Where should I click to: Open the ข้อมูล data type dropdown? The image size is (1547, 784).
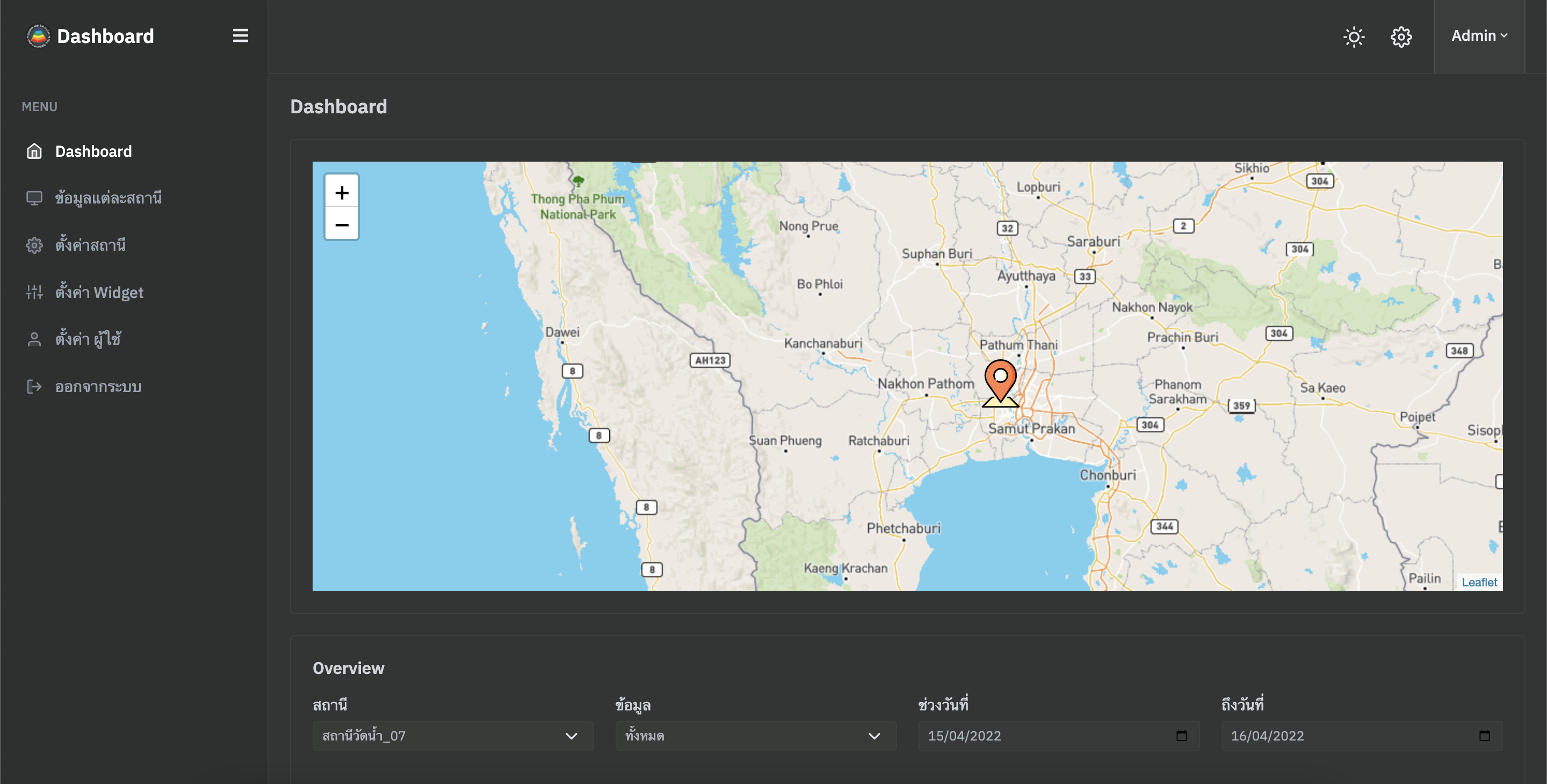click(x=755, y=736)
